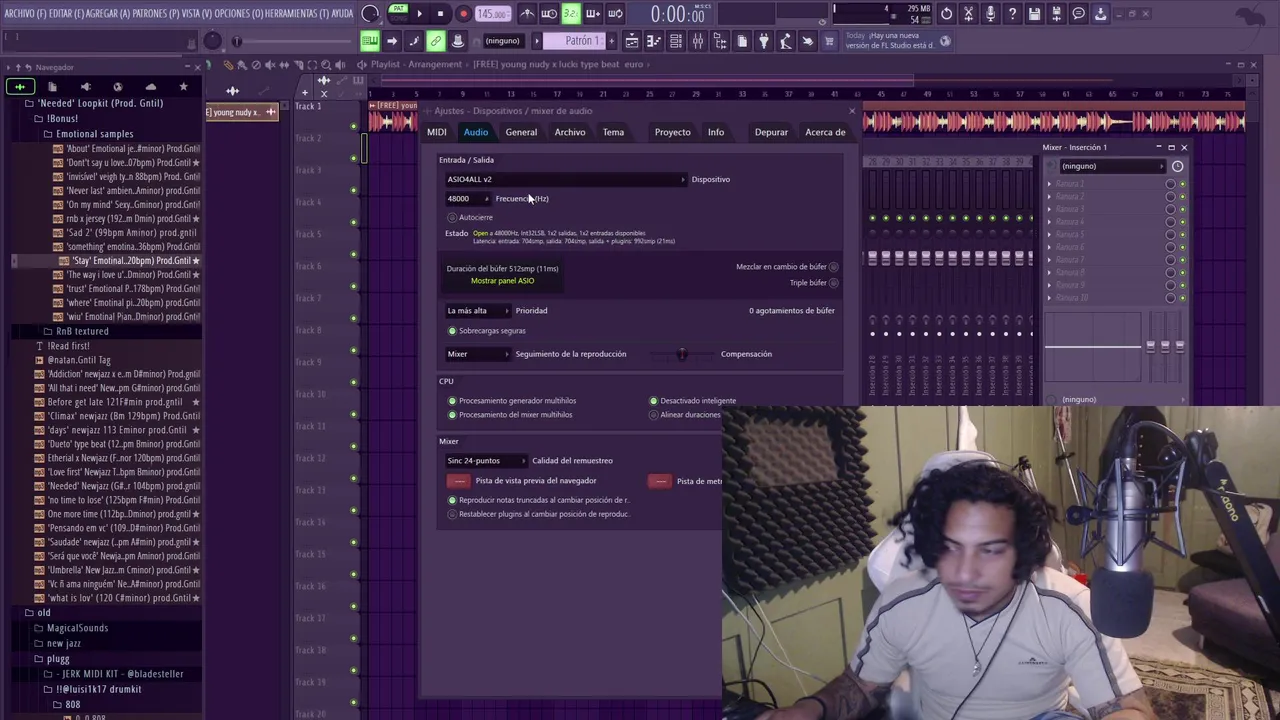Open the ARCHIVO menu

pos(25,14)
